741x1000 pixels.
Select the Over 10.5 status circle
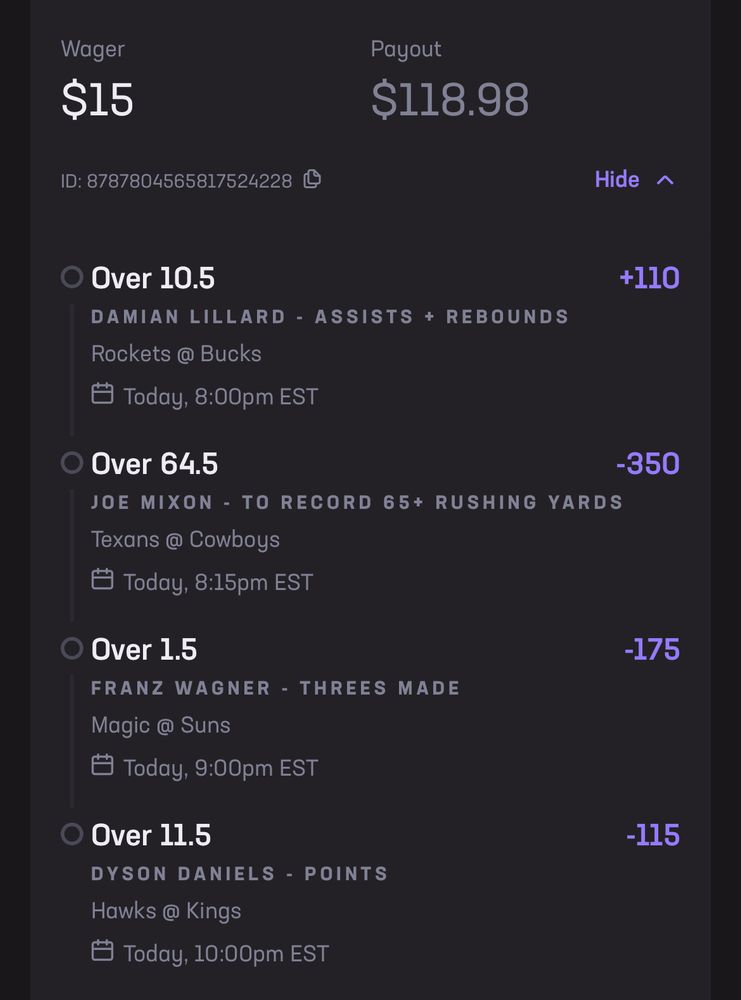pos(72,277)
